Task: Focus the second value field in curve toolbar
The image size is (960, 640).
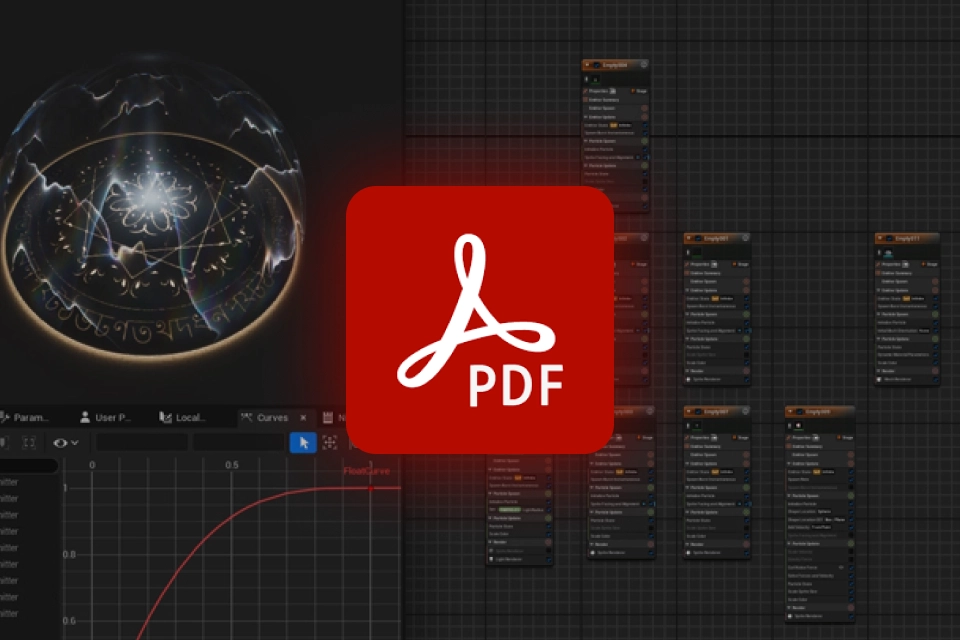Action: [238, 442]
